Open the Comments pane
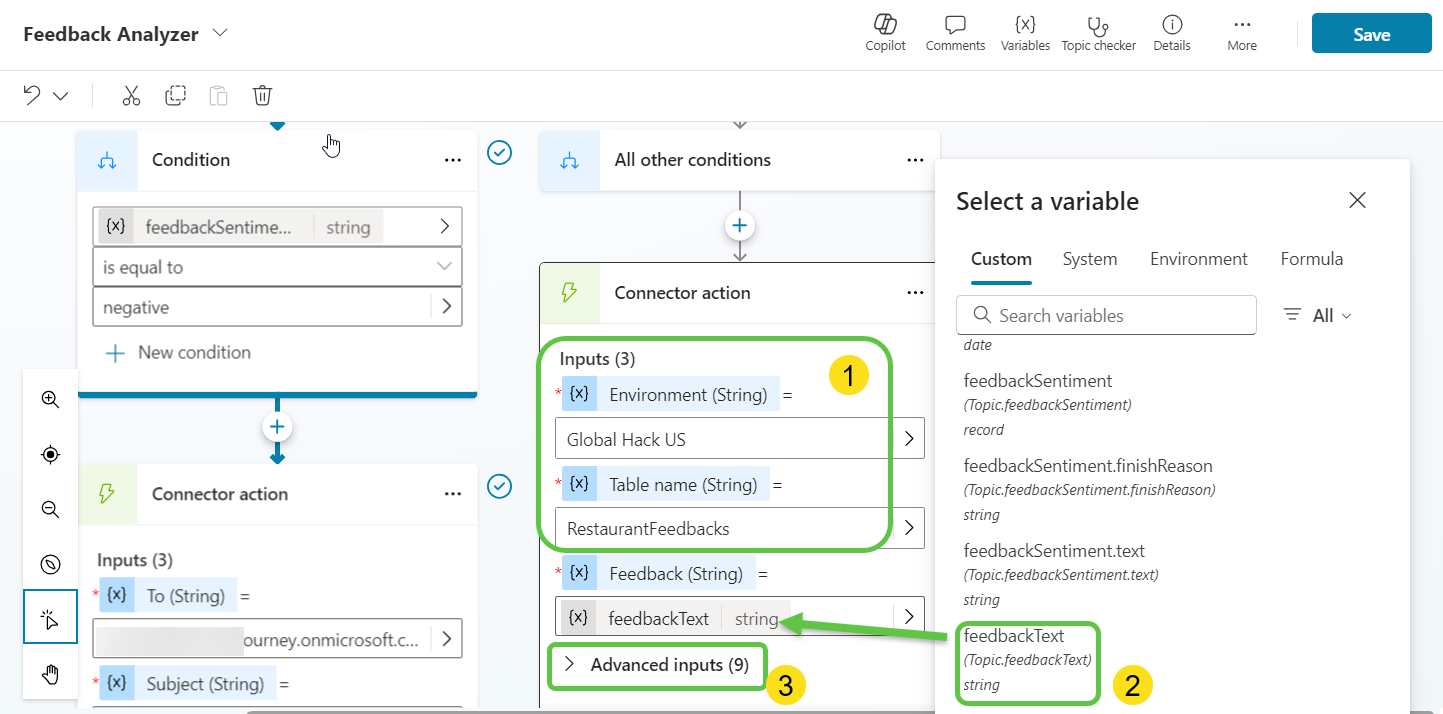Screen dimensions: 1443x714 click(x=955, y=33)
